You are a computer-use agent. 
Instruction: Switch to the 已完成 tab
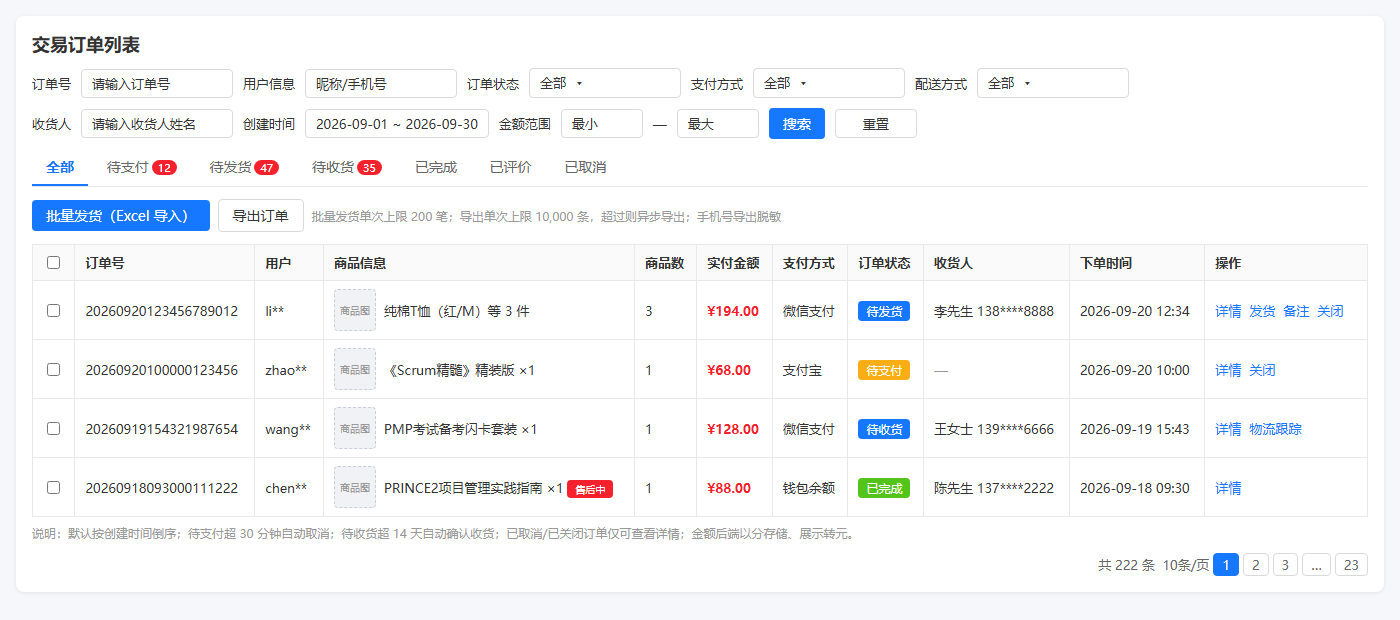pyautogui.click(x=436, y=167)
